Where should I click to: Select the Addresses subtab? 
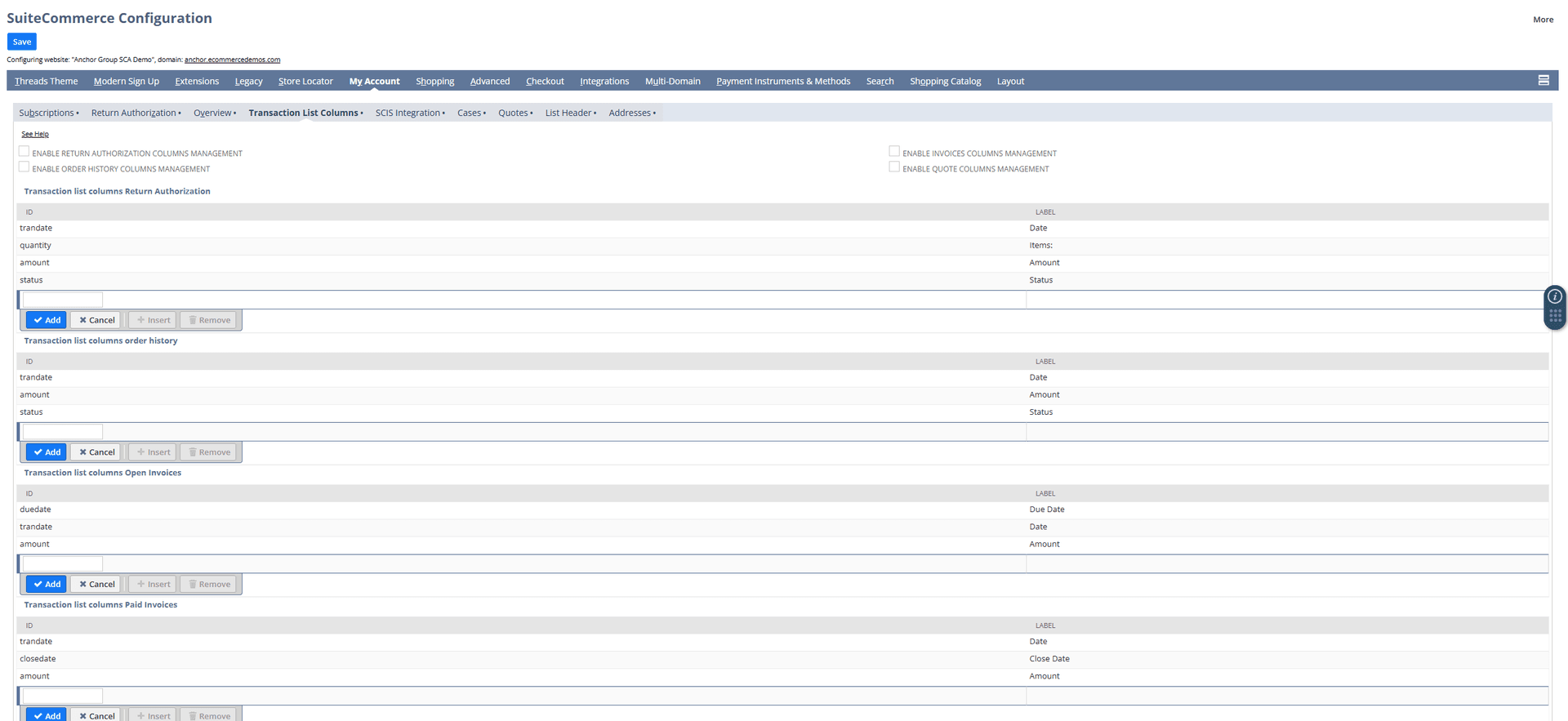[631, 113]
